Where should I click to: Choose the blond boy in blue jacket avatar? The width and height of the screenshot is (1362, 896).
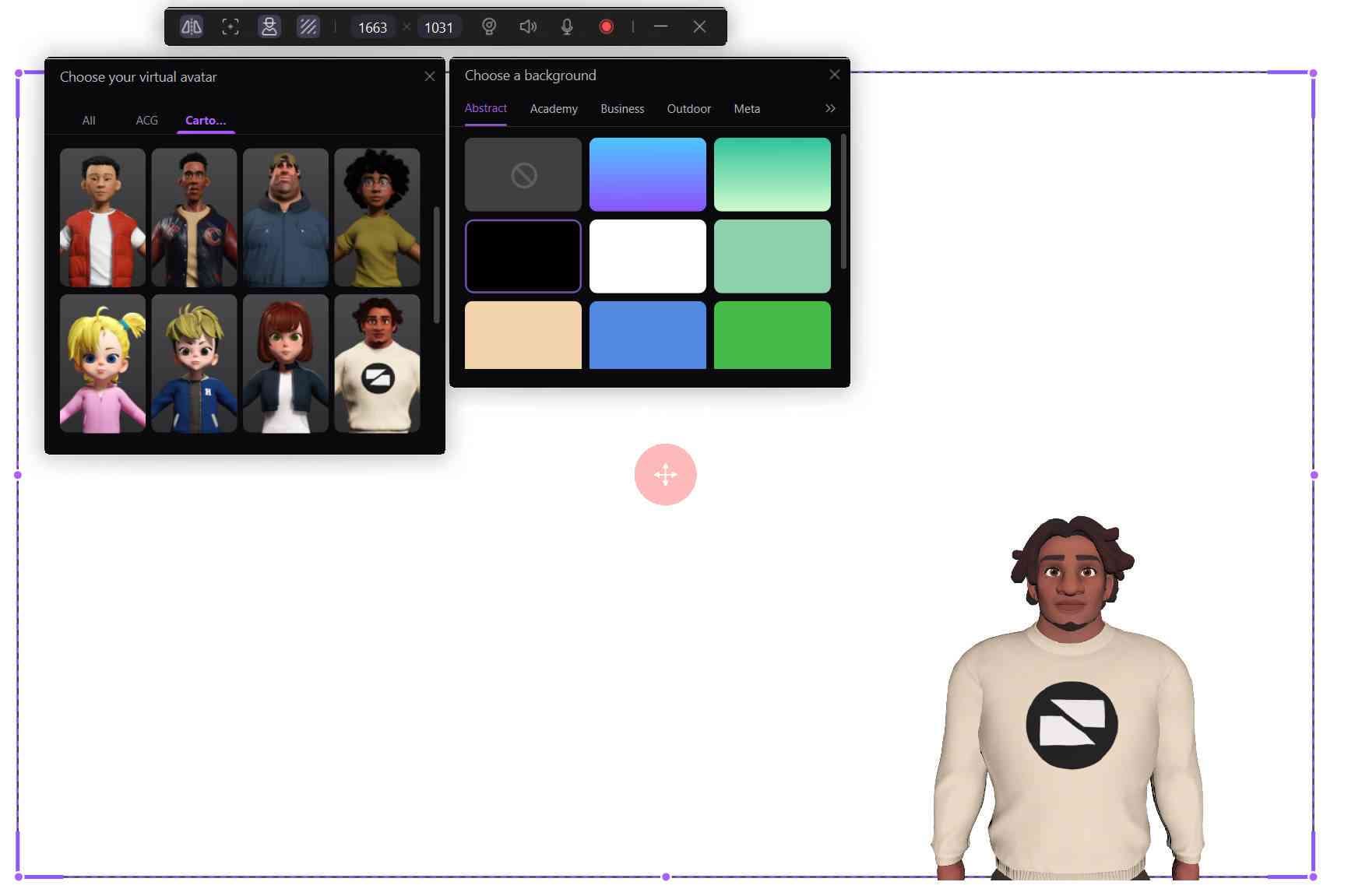point(194,364)
